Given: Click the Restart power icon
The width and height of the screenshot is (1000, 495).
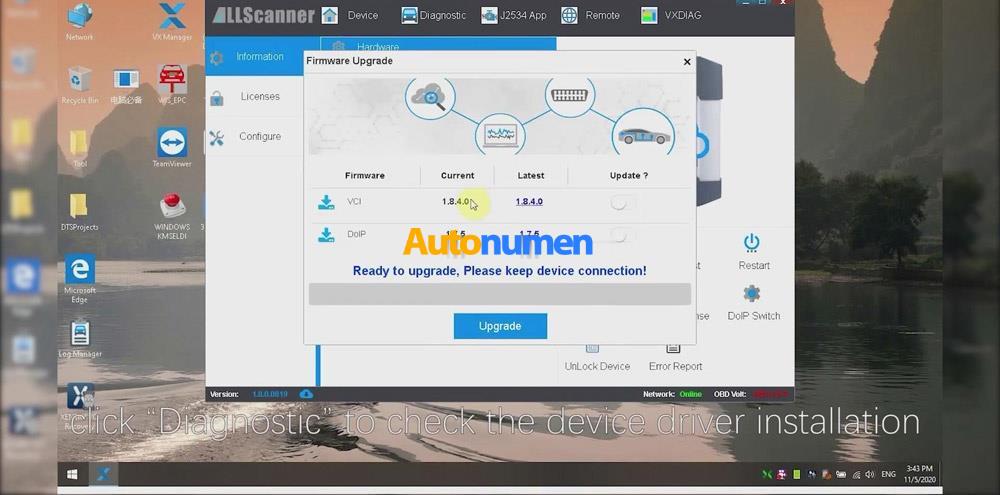Looking at the screenshot, I should [751, 242].
